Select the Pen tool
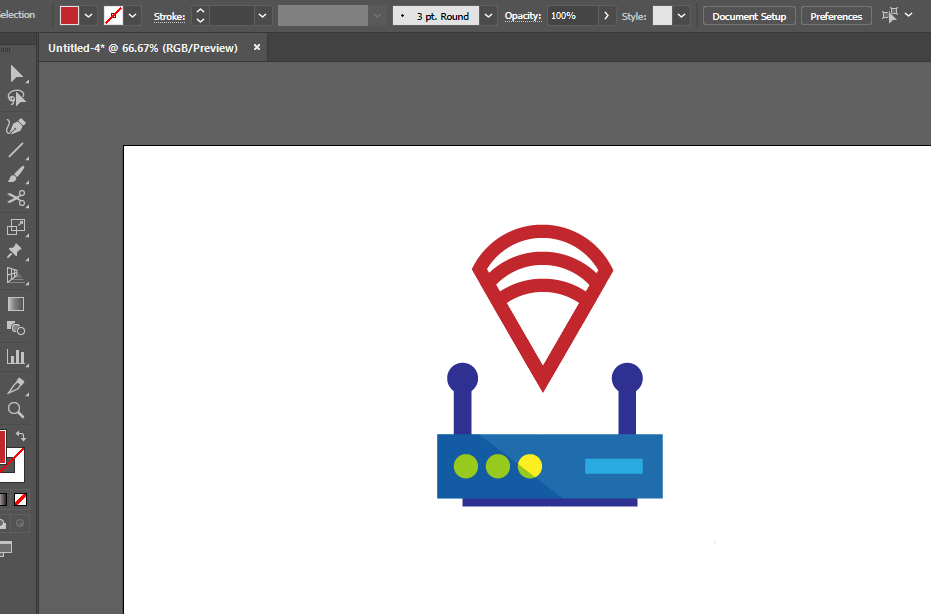931x614 pixels. tap(16, 126)
